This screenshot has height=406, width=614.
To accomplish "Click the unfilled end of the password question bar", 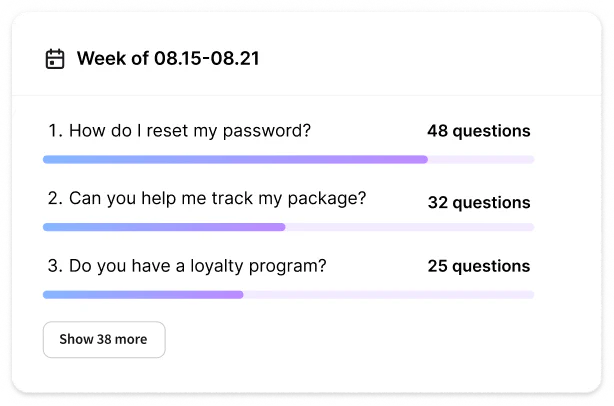I will click(481, 159).
